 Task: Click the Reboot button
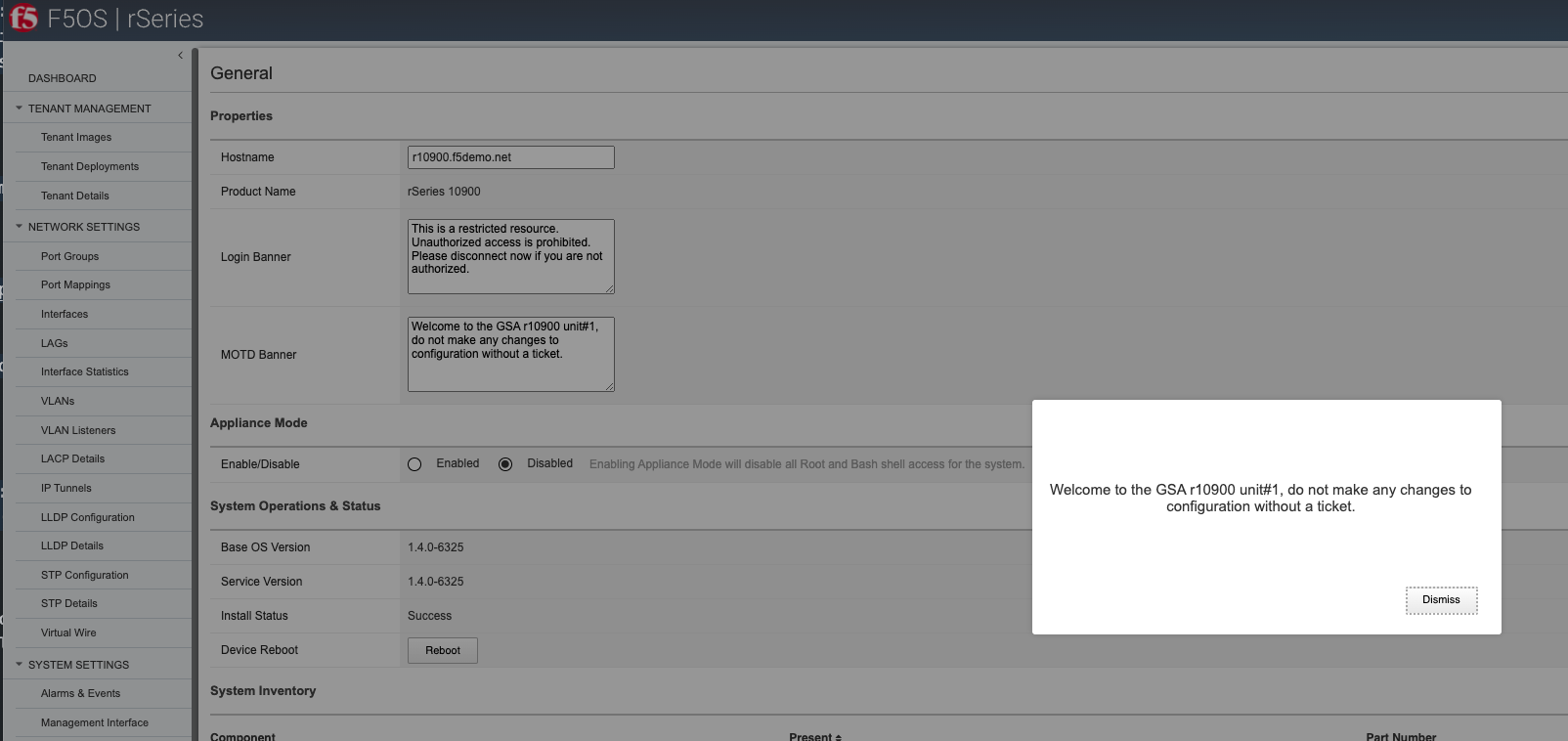pos(443,651)
